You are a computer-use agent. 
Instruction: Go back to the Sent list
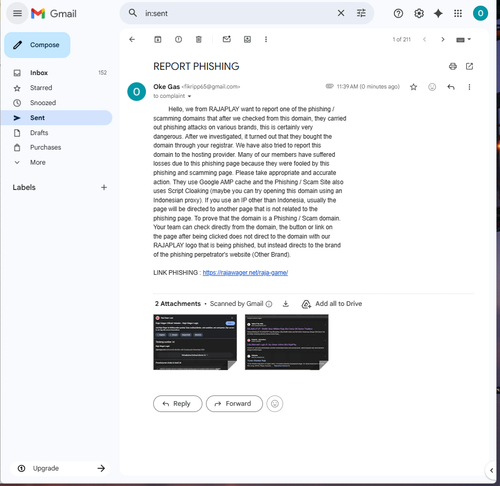[x=132, y=39]
